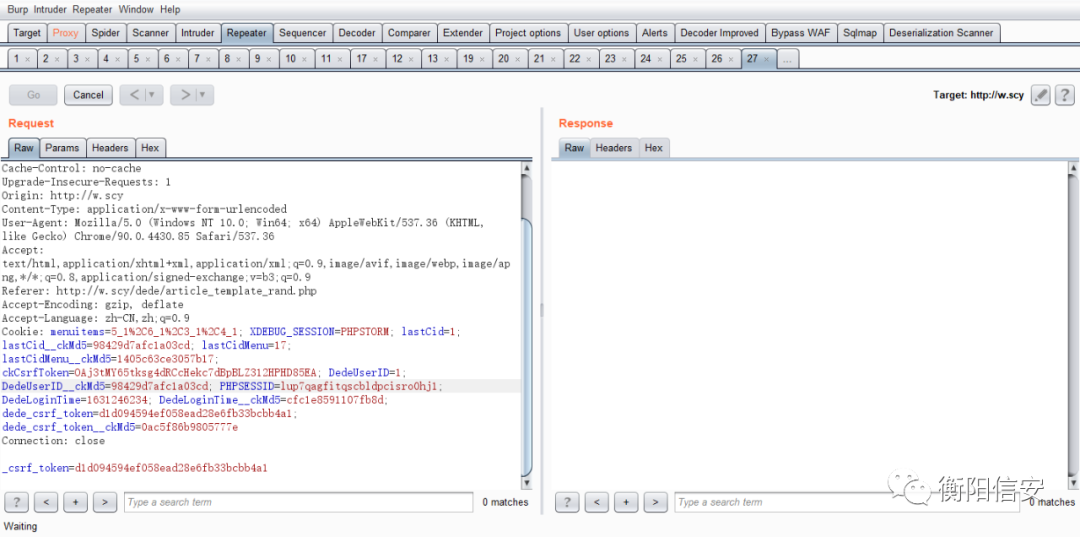Image resolution: width=1080 pixels, height=537 pixels.
Task: Go forward to next request in history
Action: coord(185,95)
